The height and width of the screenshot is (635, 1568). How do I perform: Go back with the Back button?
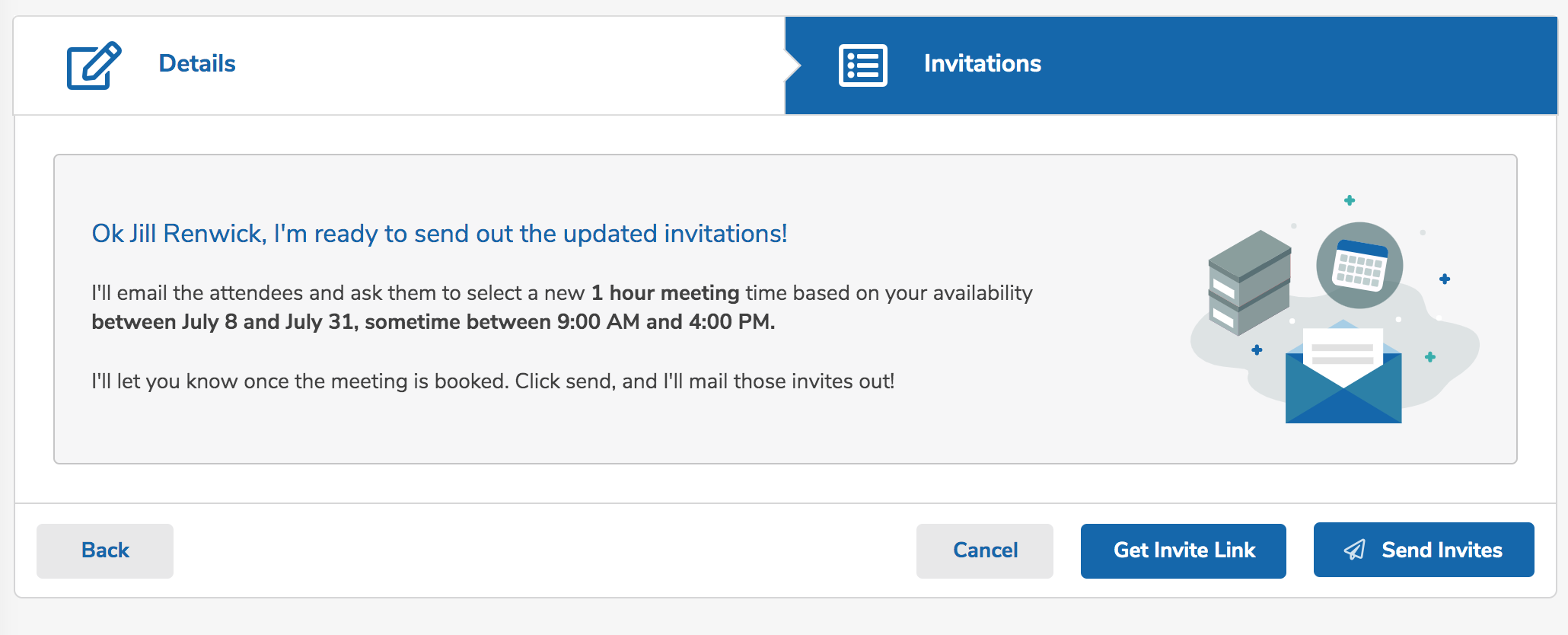coord(105,550)
